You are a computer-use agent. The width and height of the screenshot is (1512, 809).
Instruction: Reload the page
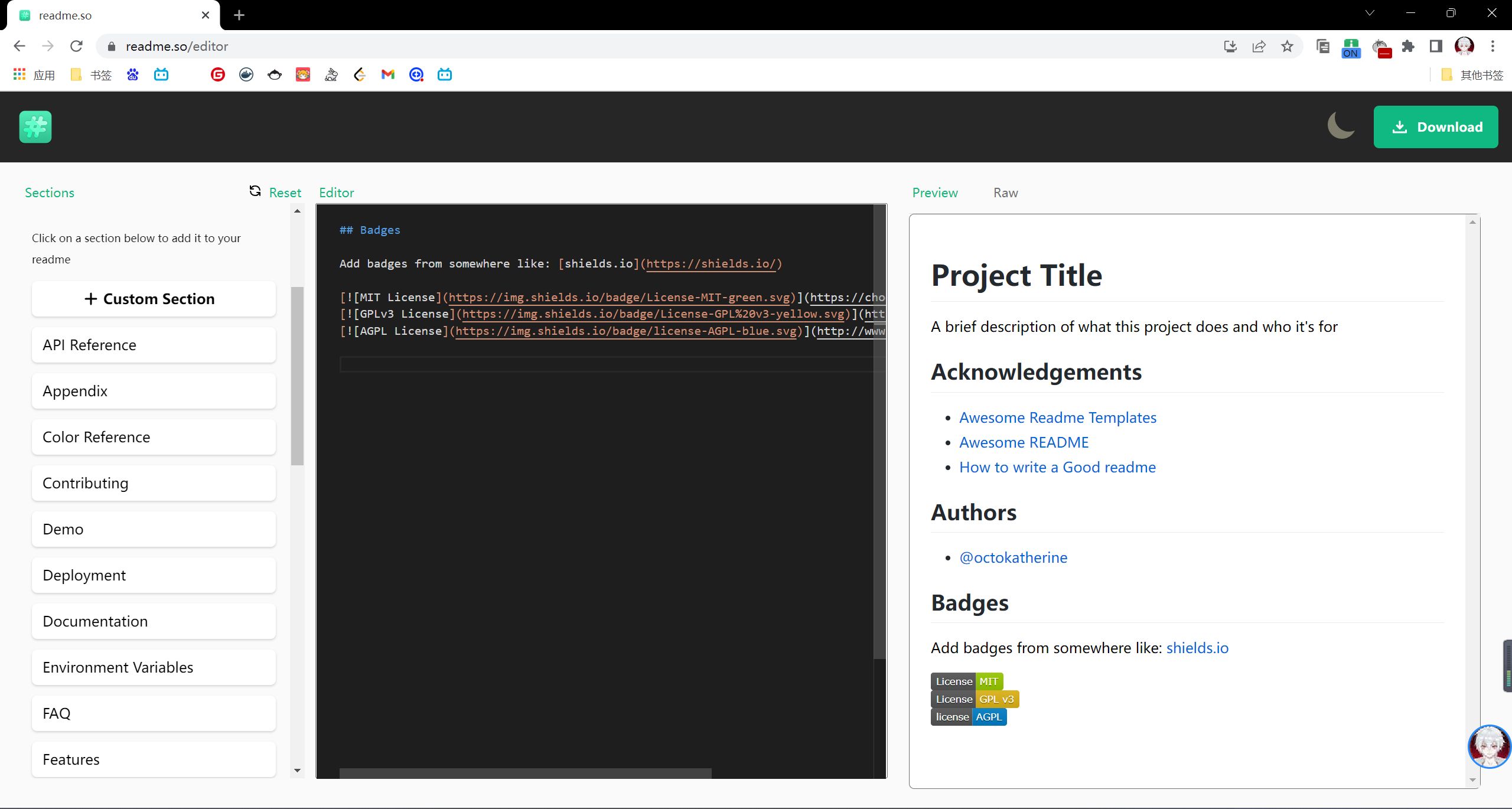(x=76, y=46)
